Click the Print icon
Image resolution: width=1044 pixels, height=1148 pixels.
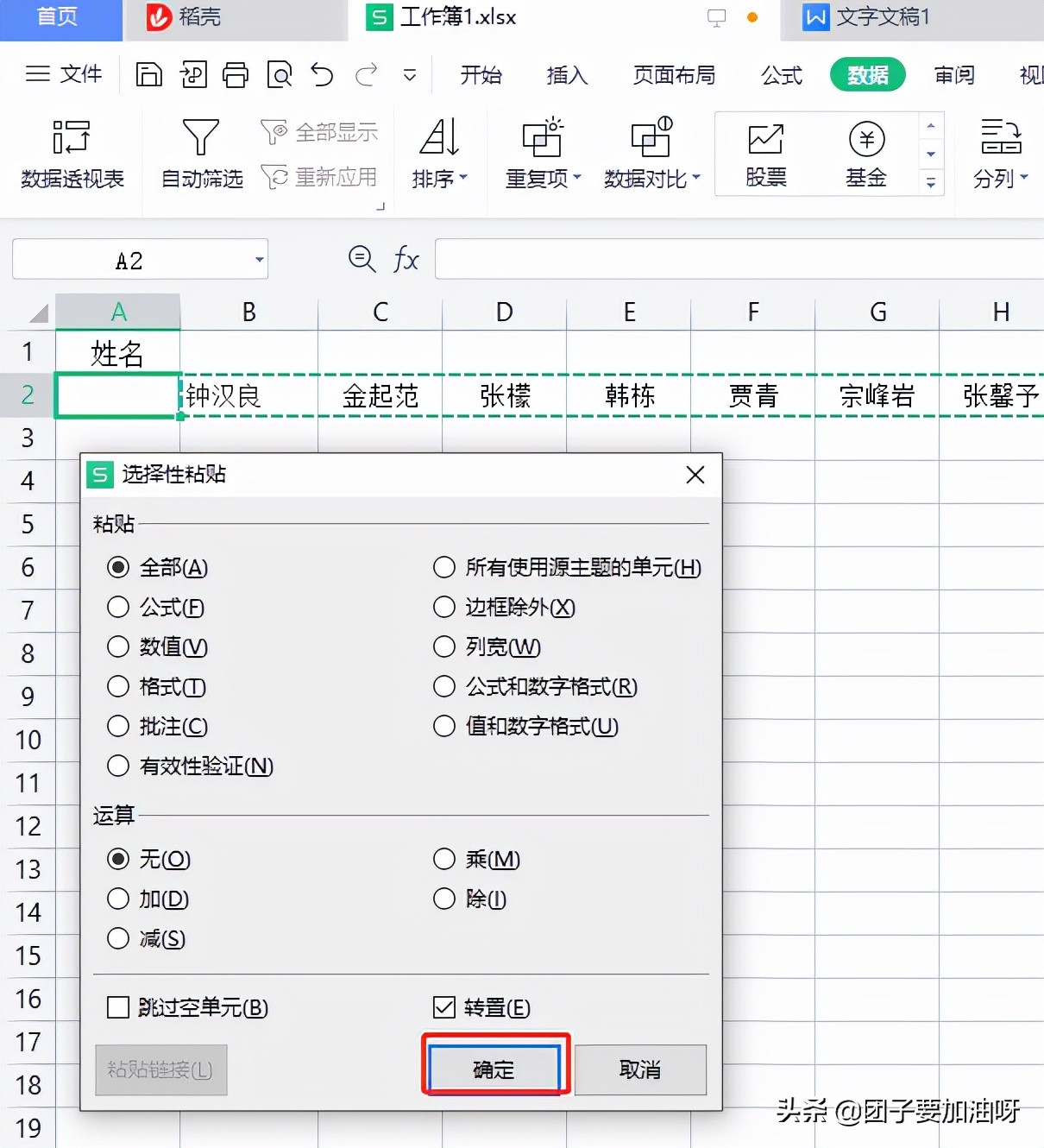pyautogui.click(x=236, y=75)
